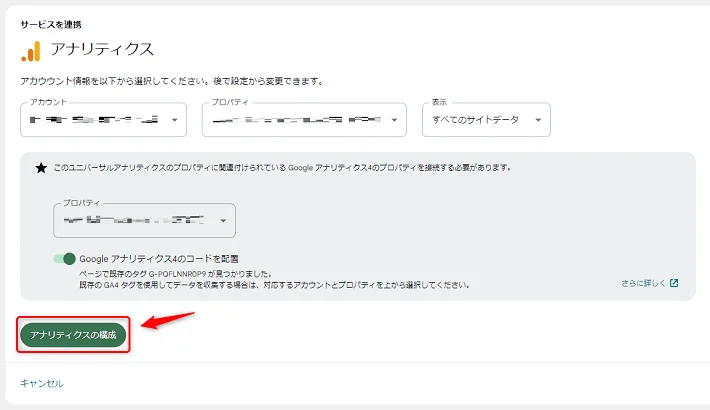
Task: Click the Google Analytics bar chart logo
Action: click(31, 50)
